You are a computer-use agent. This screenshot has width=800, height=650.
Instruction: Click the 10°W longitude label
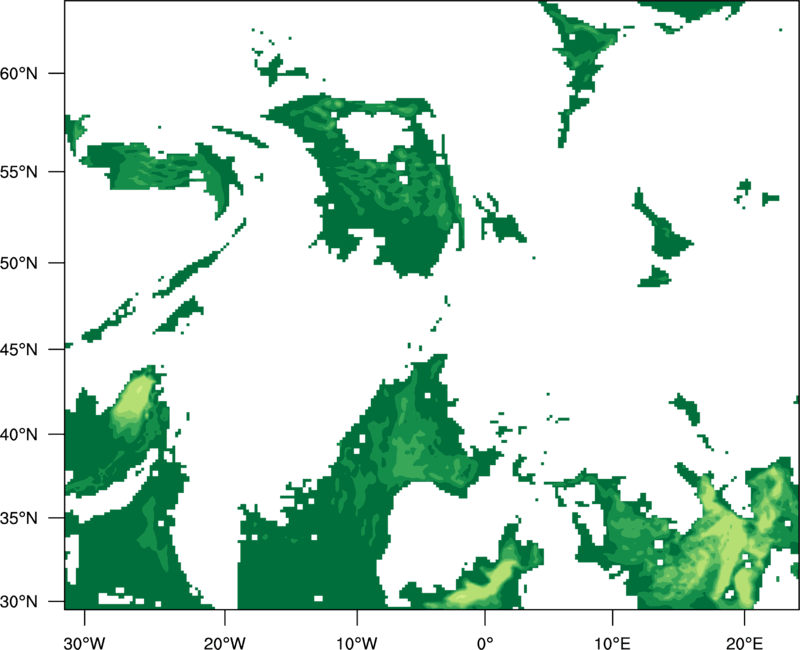tap(357, 643)
